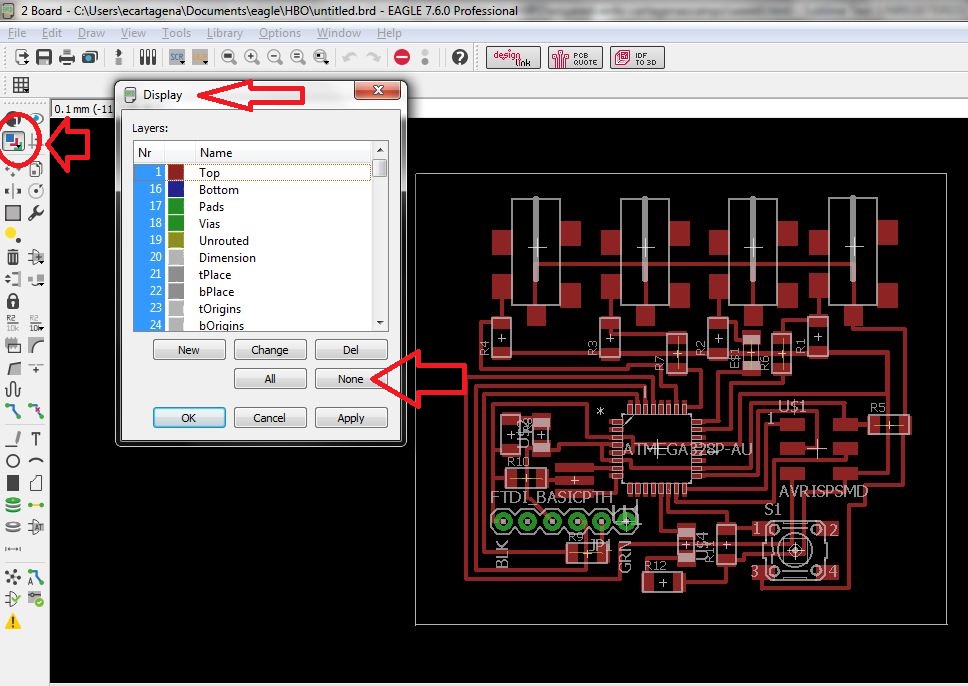Select the Mirror tool icon
Image resolution: width=968 pixels, height=686 pixels.
click(x=13, y=191)
